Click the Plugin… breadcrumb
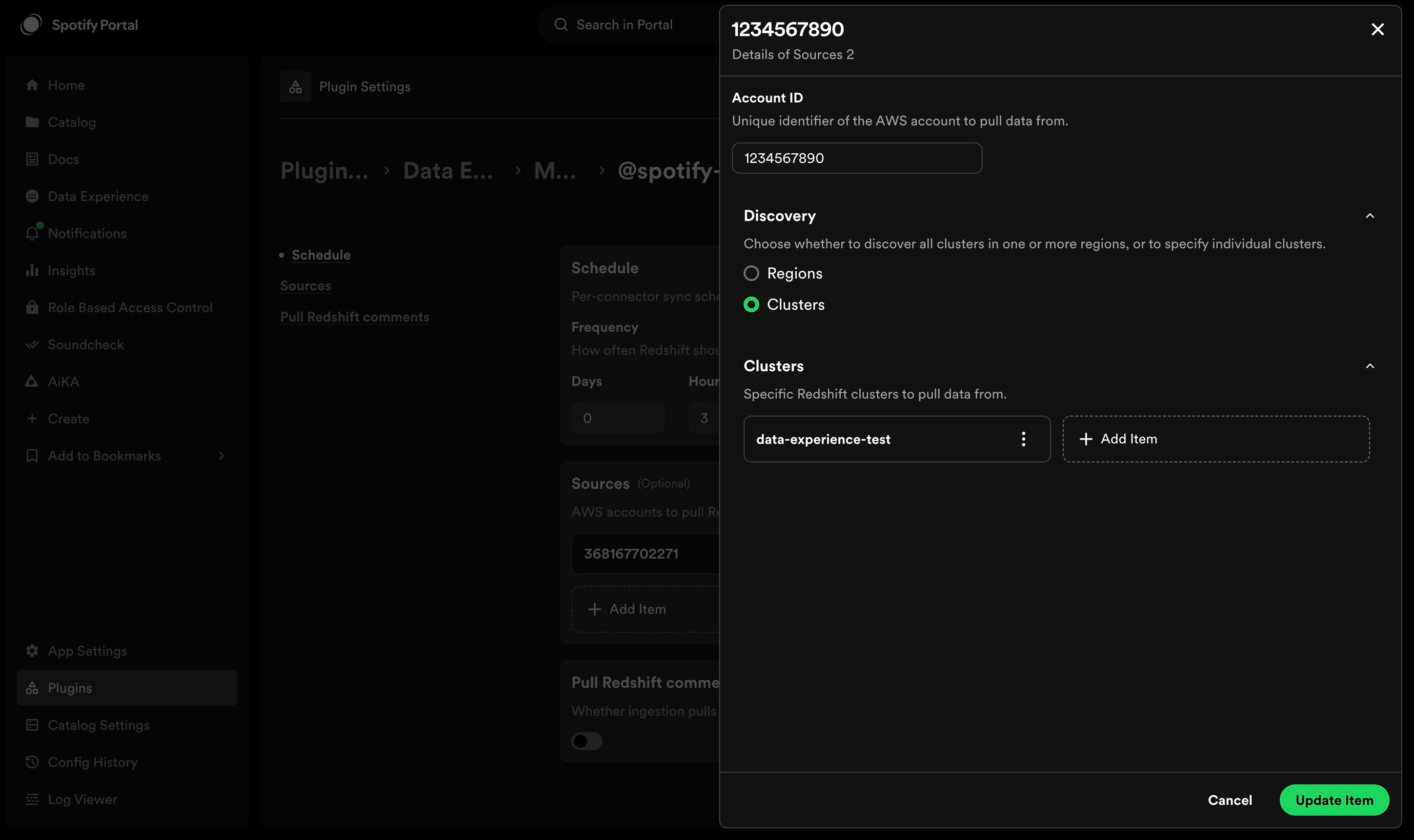Image resolution: width=1414 pixels, height=840 pixels. tap(324, 170)
